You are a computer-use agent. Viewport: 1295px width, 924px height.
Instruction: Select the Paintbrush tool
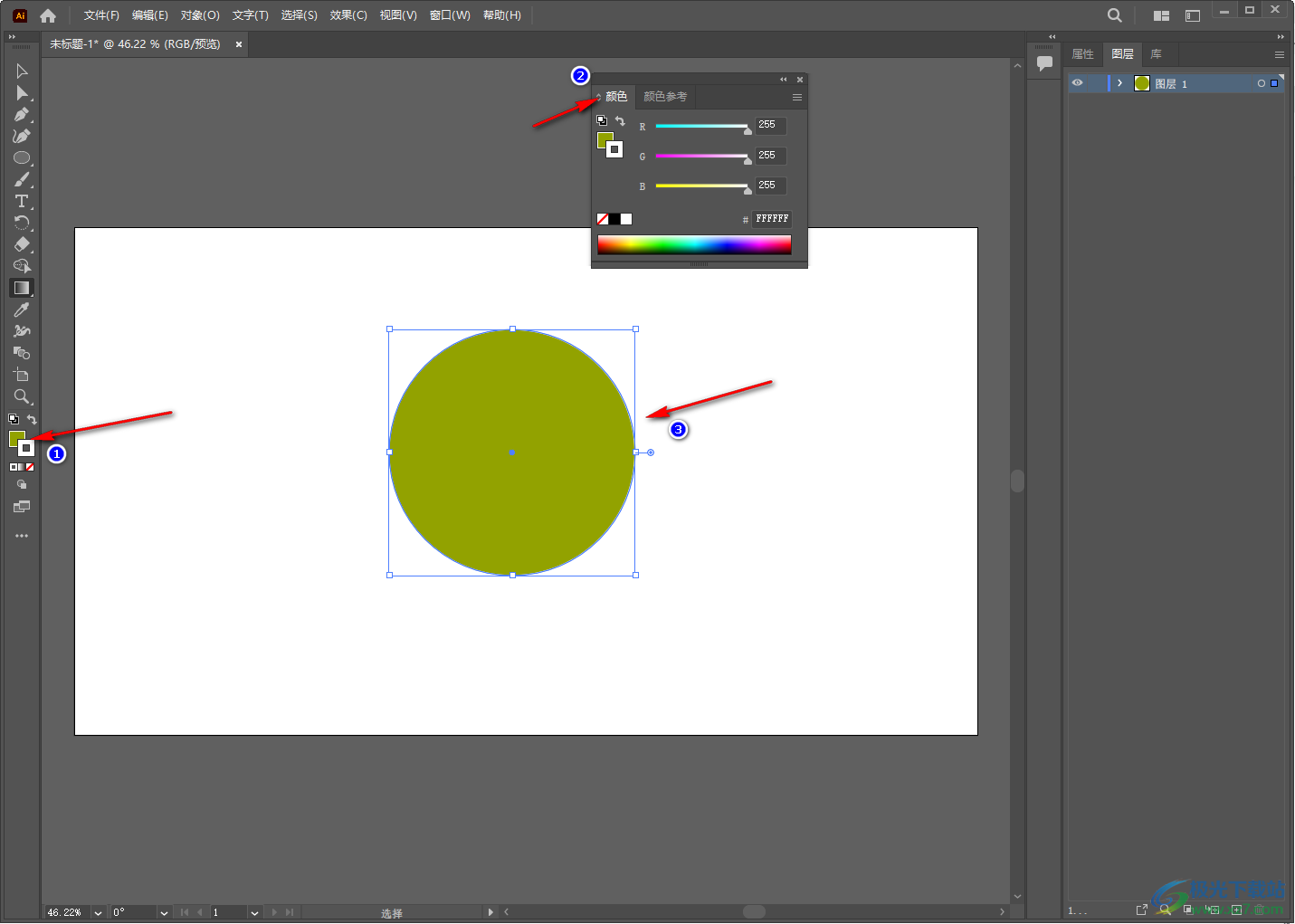[22, 179]
